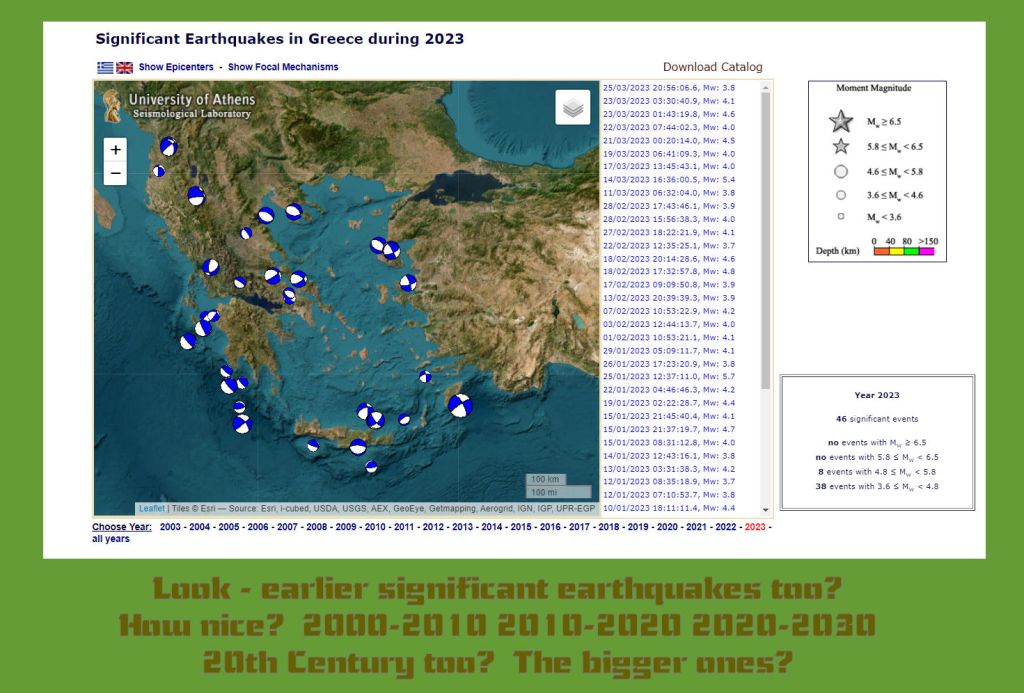Viewport: 1024px width, 693px height.
Task: Download Catalog of earthquakes
Action: tap(712, 67)
